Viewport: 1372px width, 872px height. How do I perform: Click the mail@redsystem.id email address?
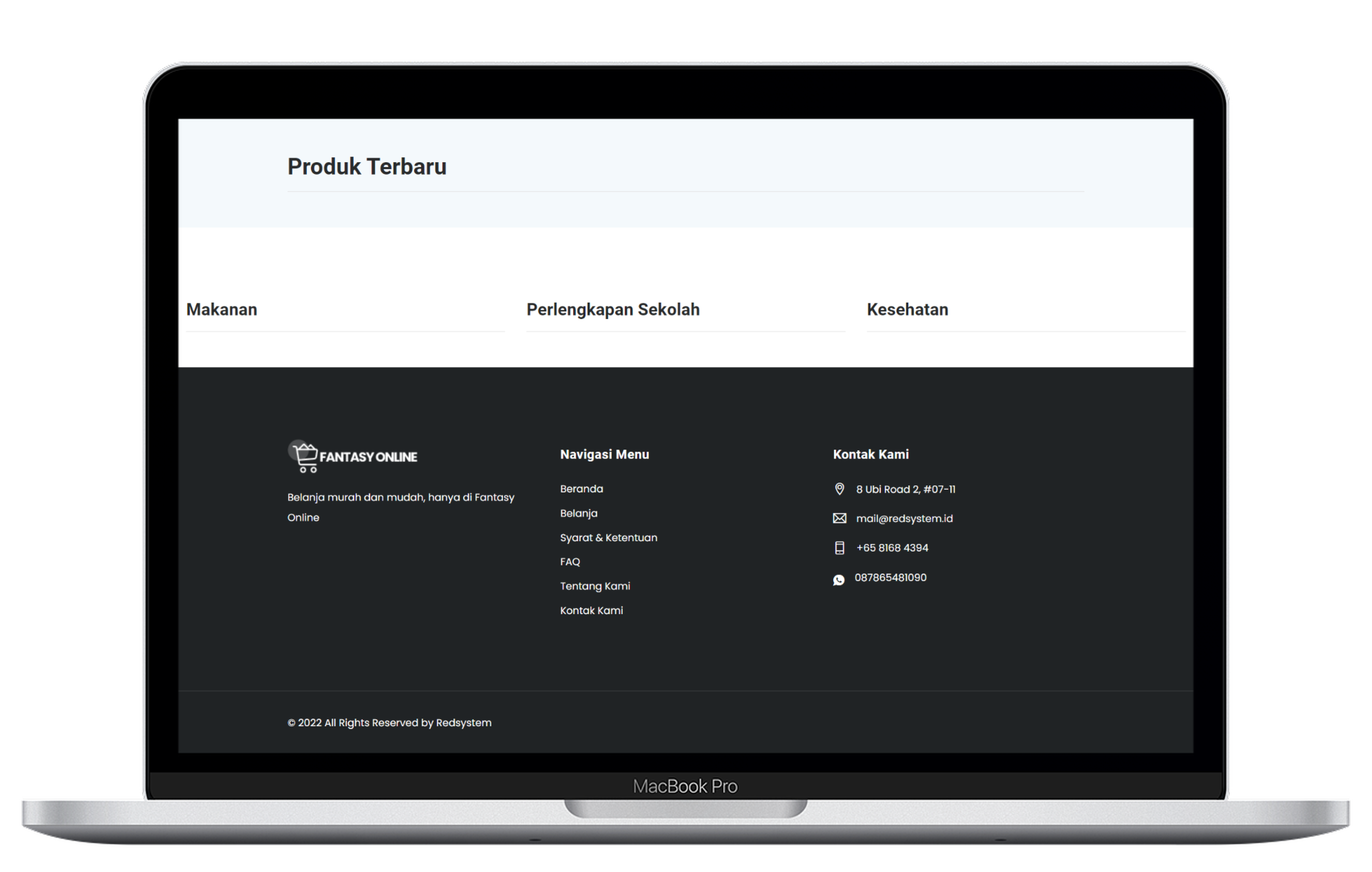pos(904,518)
